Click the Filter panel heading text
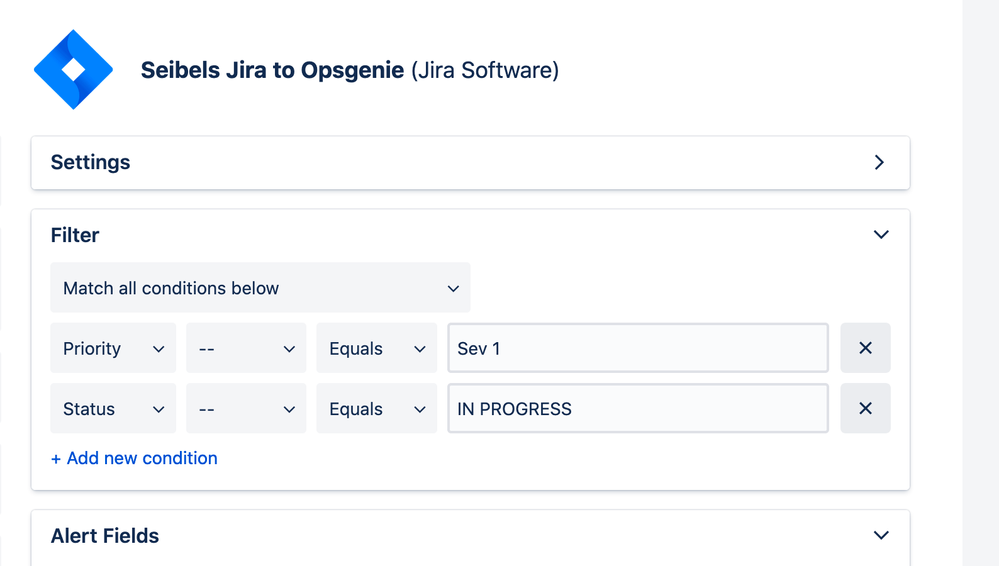The width and height of the screenshot is (999, 566). pyautogui.click(x=75, y=235)
